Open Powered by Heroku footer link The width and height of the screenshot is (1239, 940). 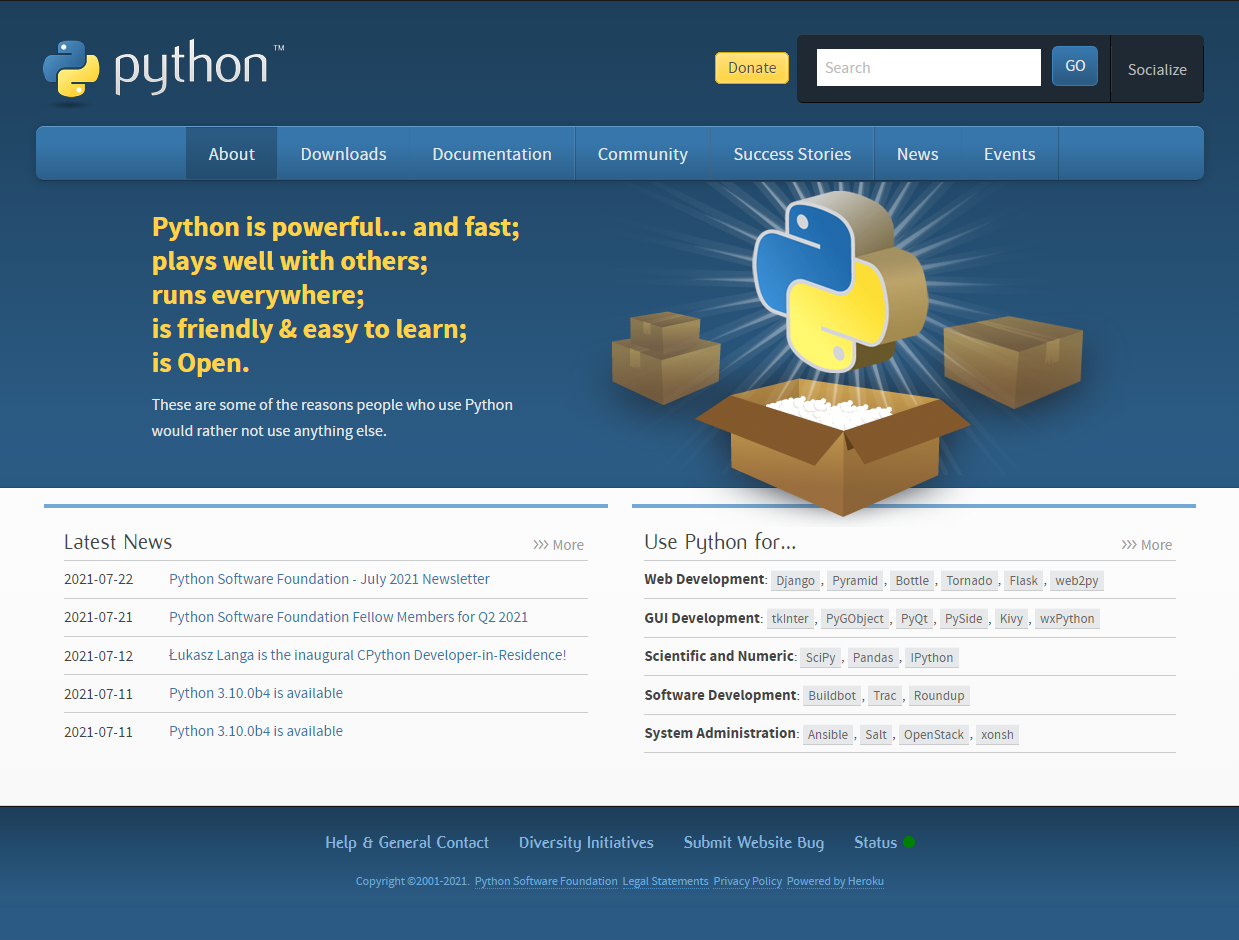[835, 881]
